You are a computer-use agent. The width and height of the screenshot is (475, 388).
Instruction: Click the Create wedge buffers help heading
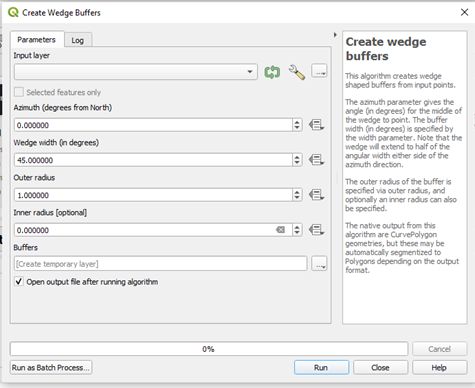tap(386, 49)
